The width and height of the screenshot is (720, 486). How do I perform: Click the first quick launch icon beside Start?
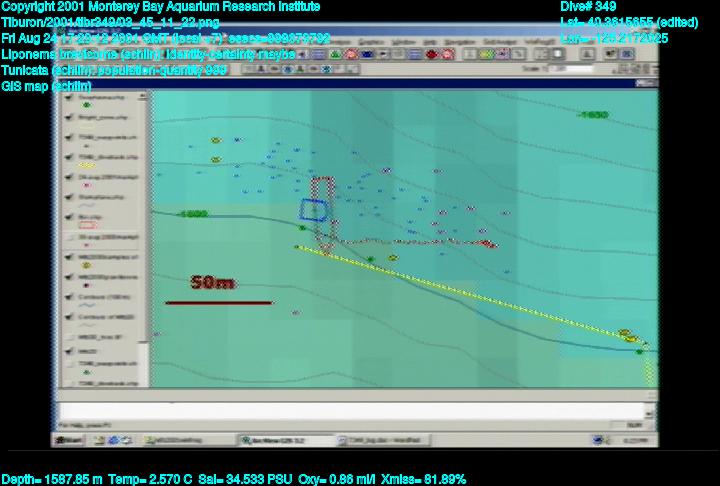tap(99, 440)
